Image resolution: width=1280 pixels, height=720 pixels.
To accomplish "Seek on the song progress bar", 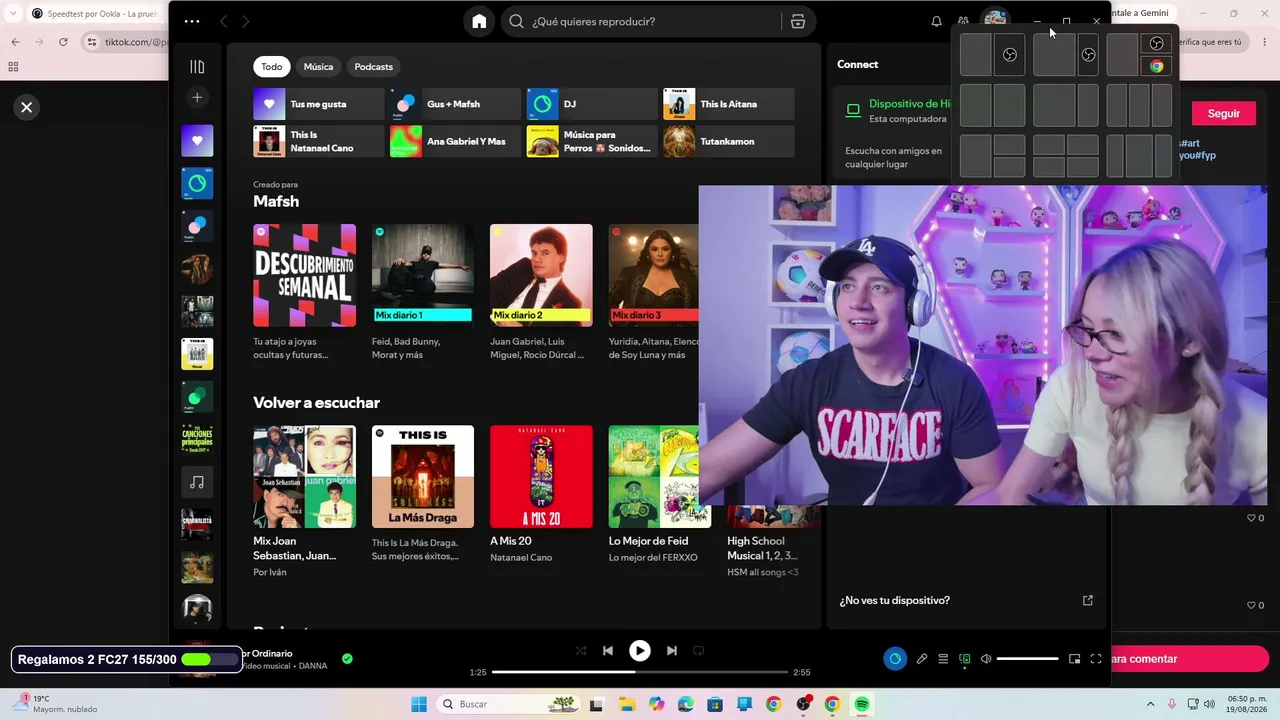I will coord(640,673).
